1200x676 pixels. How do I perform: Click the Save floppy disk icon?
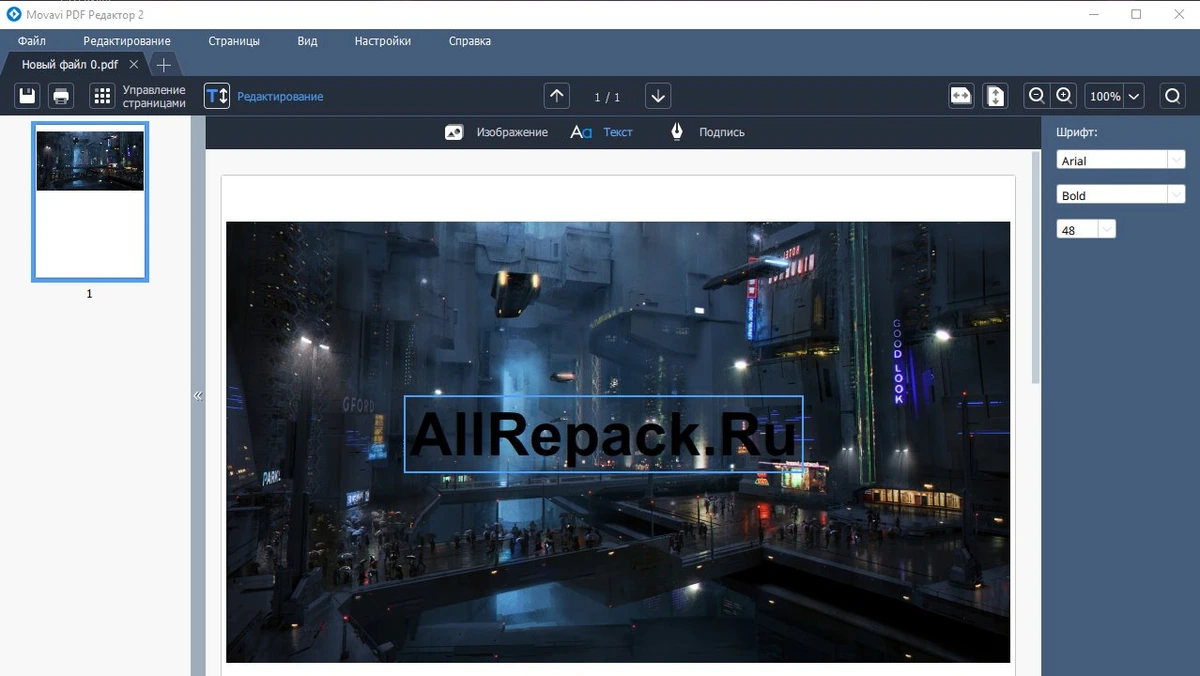28,96
